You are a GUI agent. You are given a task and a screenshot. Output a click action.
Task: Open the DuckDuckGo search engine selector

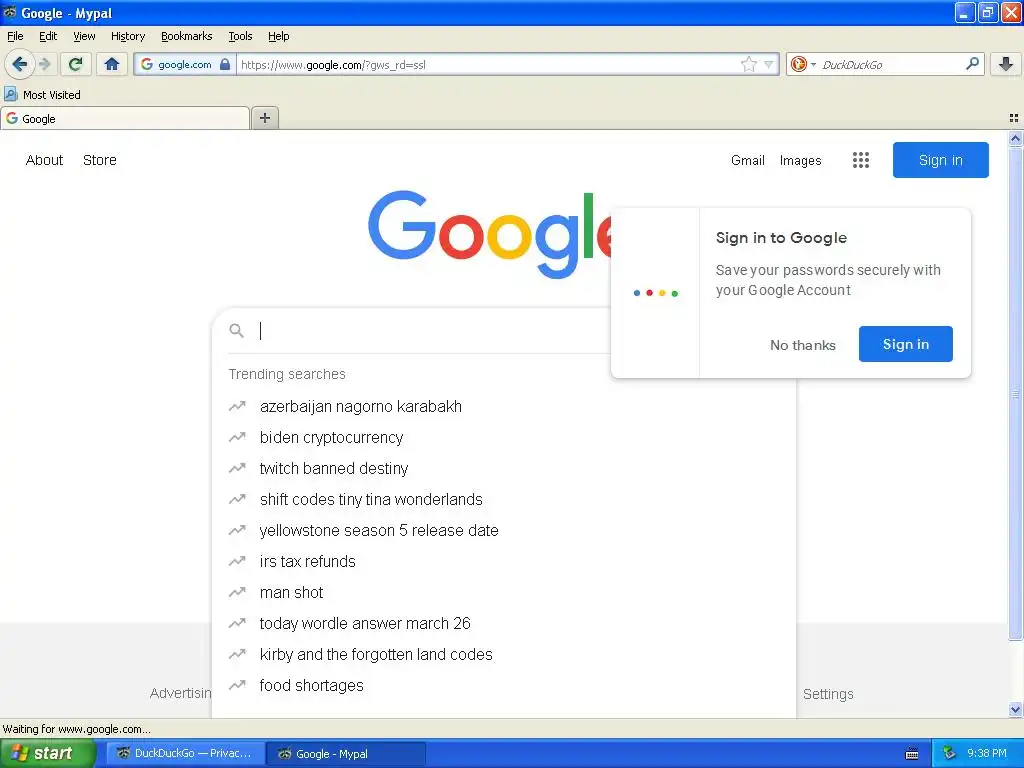[x=802, y=64]
